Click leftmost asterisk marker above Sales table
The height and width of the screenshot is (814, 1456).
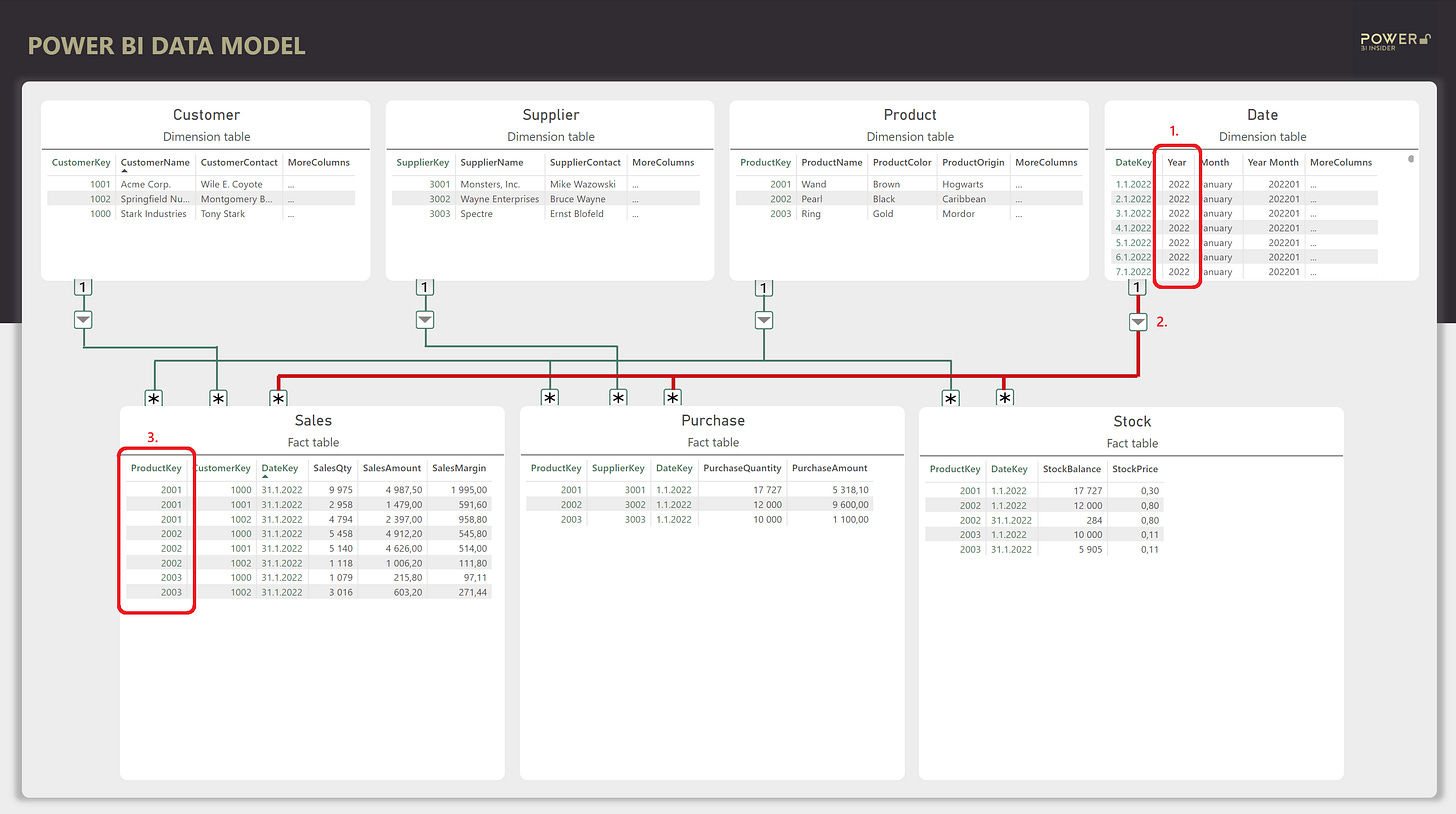pyautogui.click(x=154, y=399)
